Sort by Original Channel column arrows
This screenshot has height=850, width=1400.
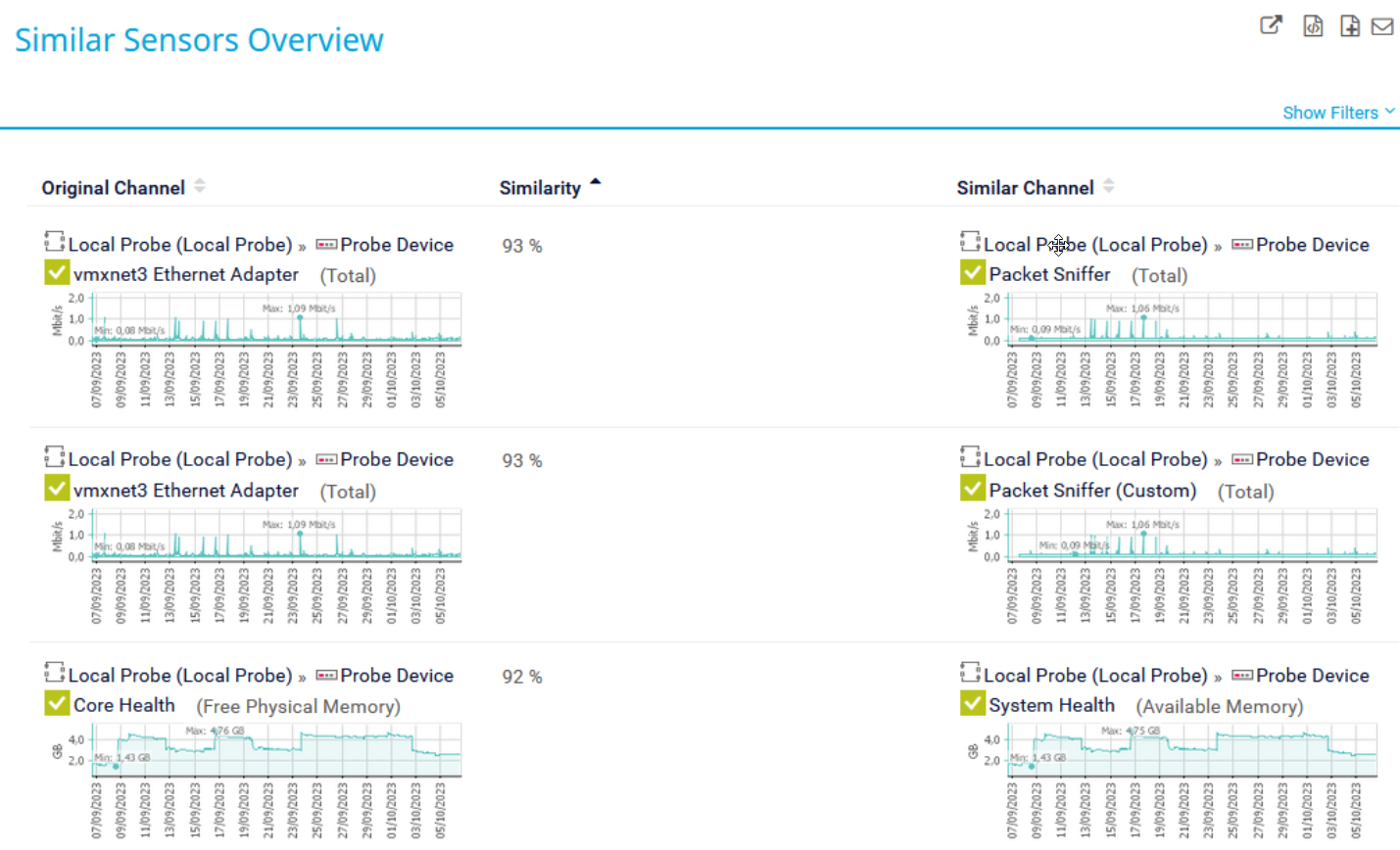200,186
